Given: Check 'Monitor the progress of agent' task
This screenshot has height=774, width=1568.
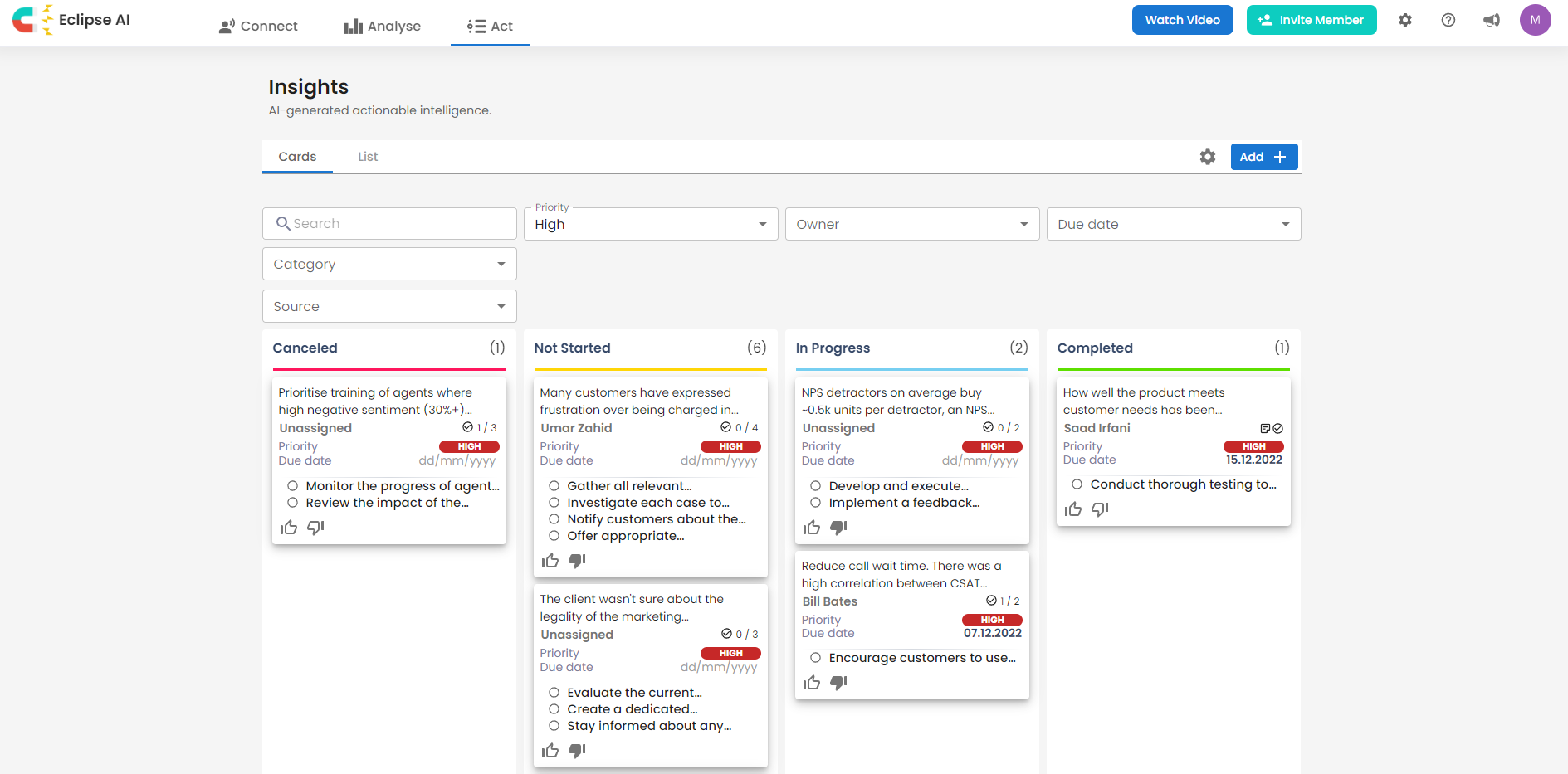Looking at the screenshot, I should pyautogui.click(x=293, y=486).
